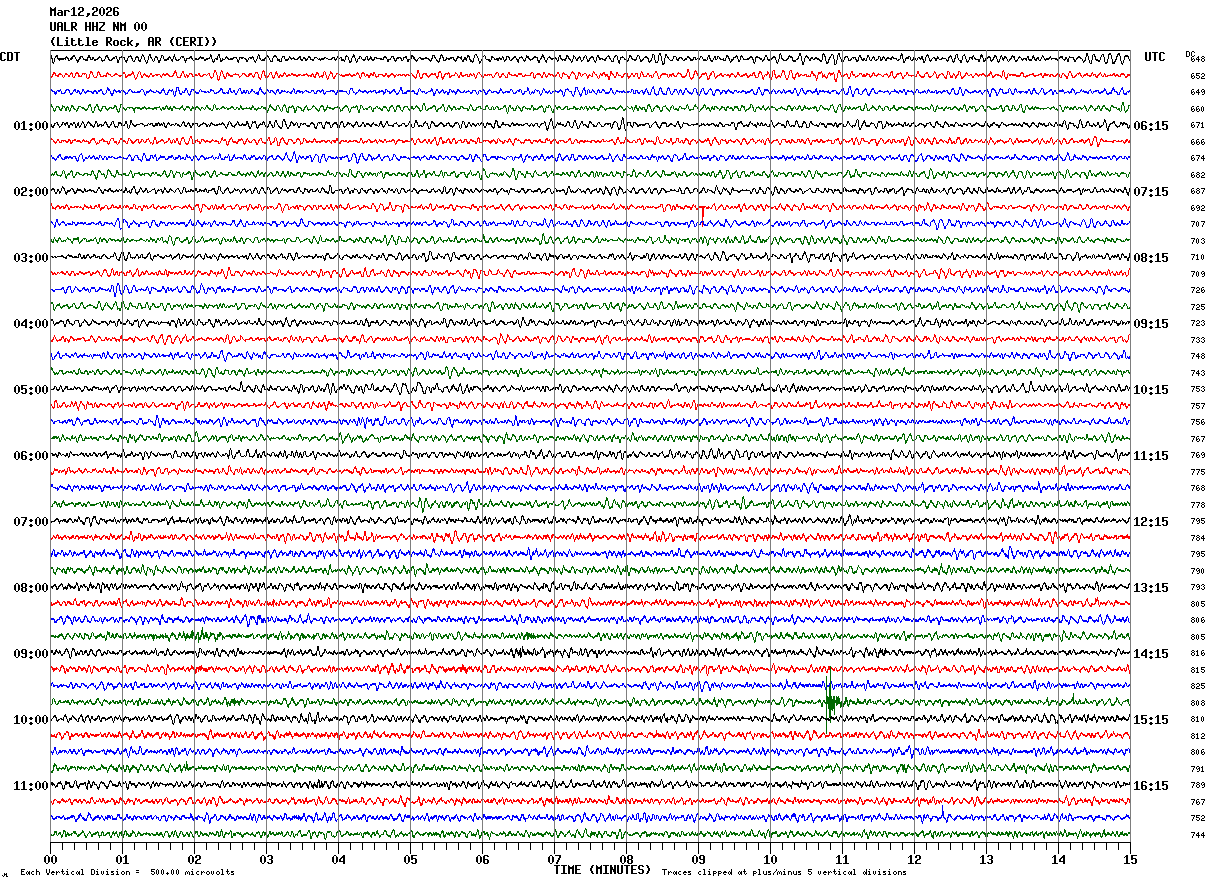Click the DC offset value 648

(x=1197, y=59)
